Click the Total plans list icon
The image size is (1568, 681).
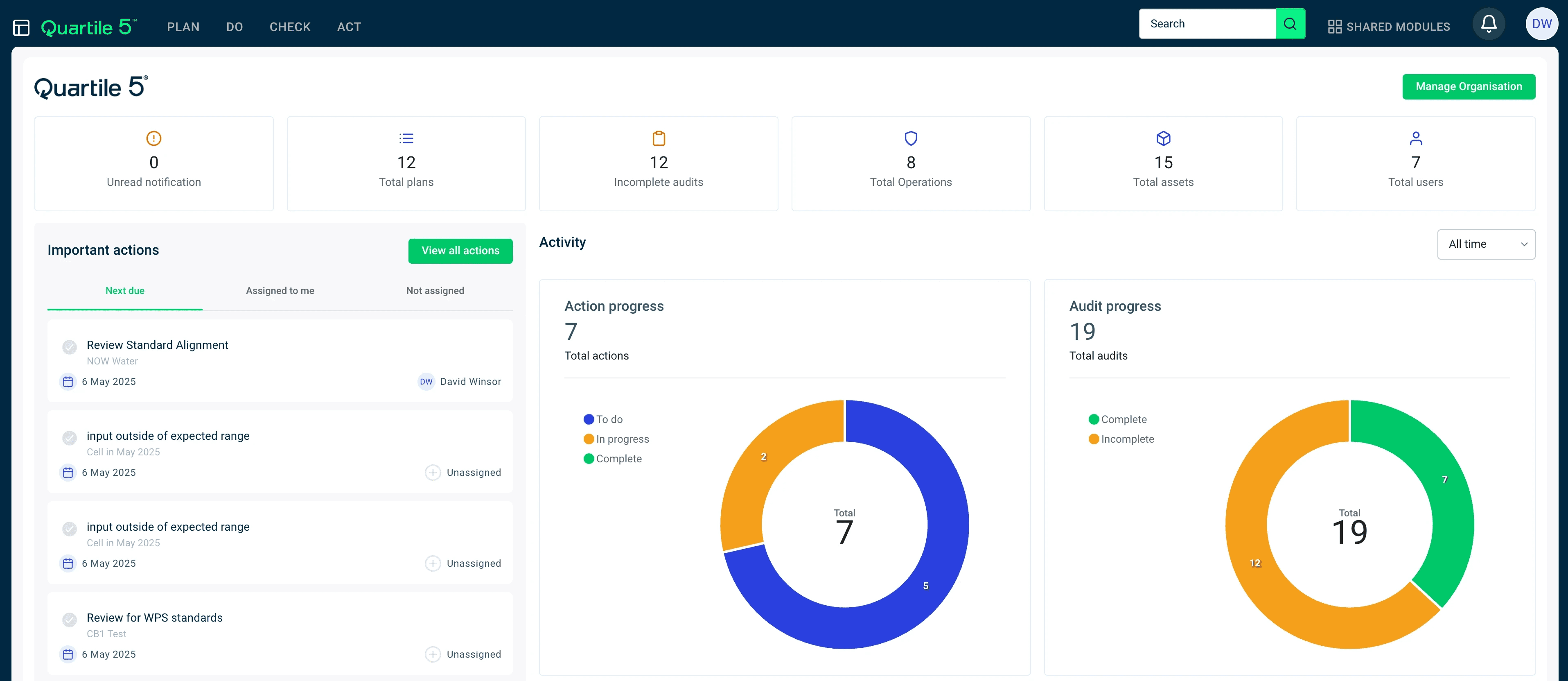click(x=406, y=138)
